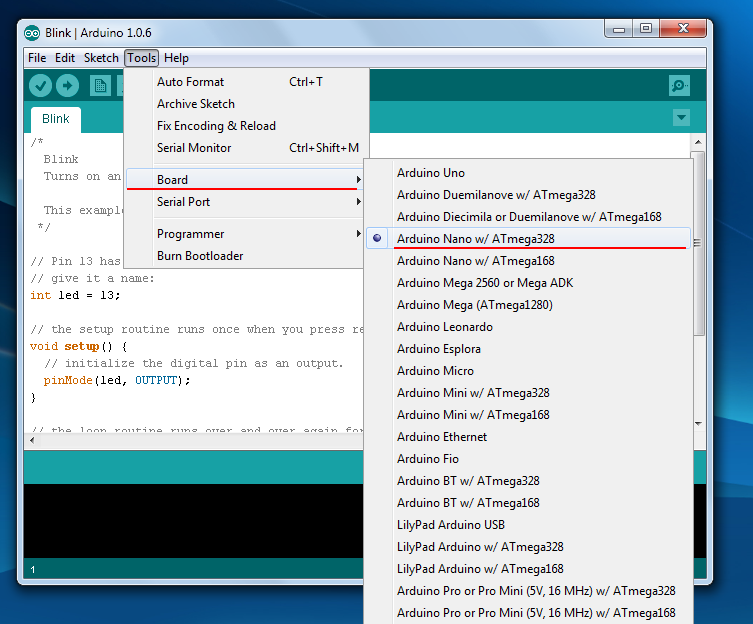The height and width of the screenshot is (624, 753).
Task: Select the Blink sketch tab
Action: pos(56,119)
